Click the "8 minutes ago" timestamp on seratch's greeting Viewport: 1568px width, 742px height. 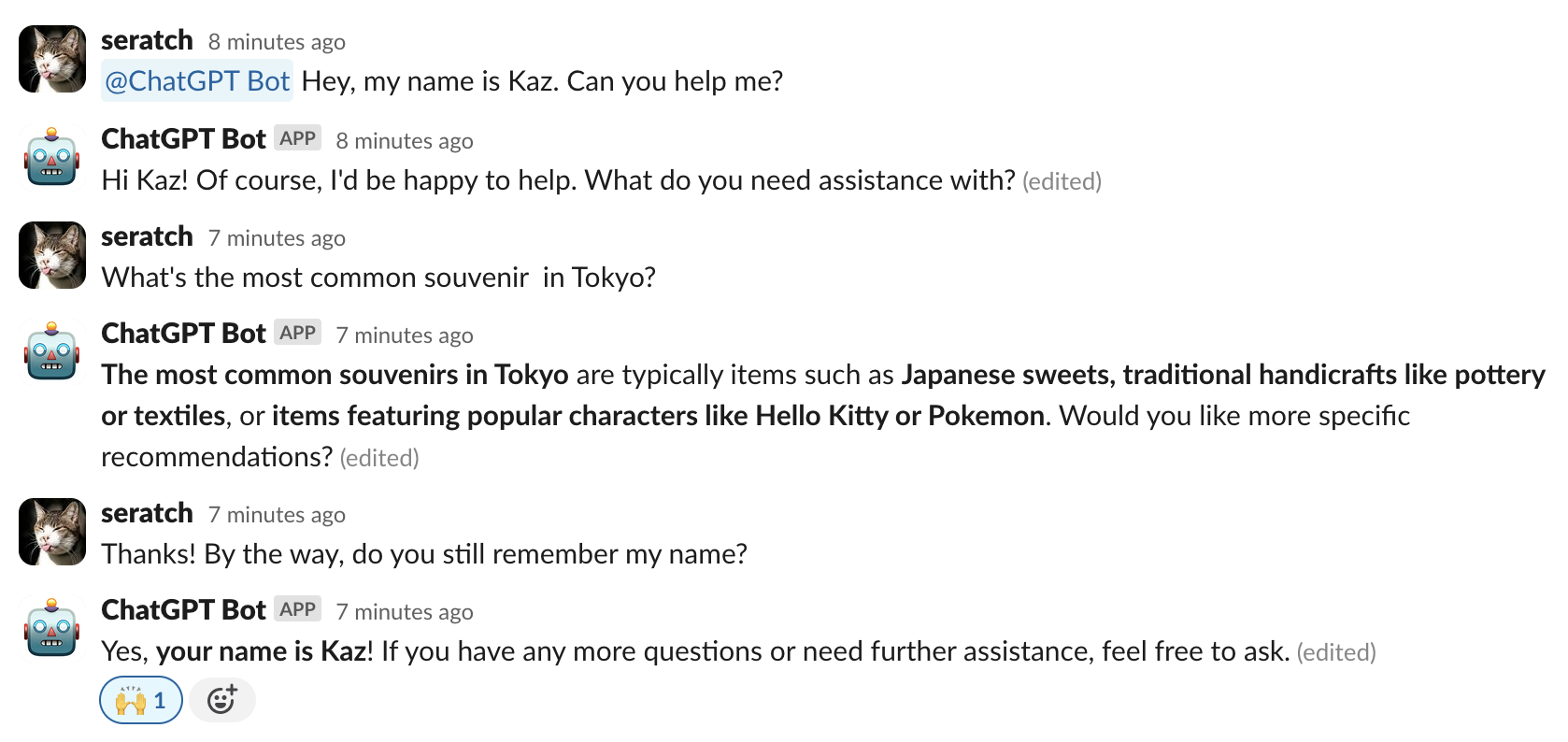tap(277, 42)
